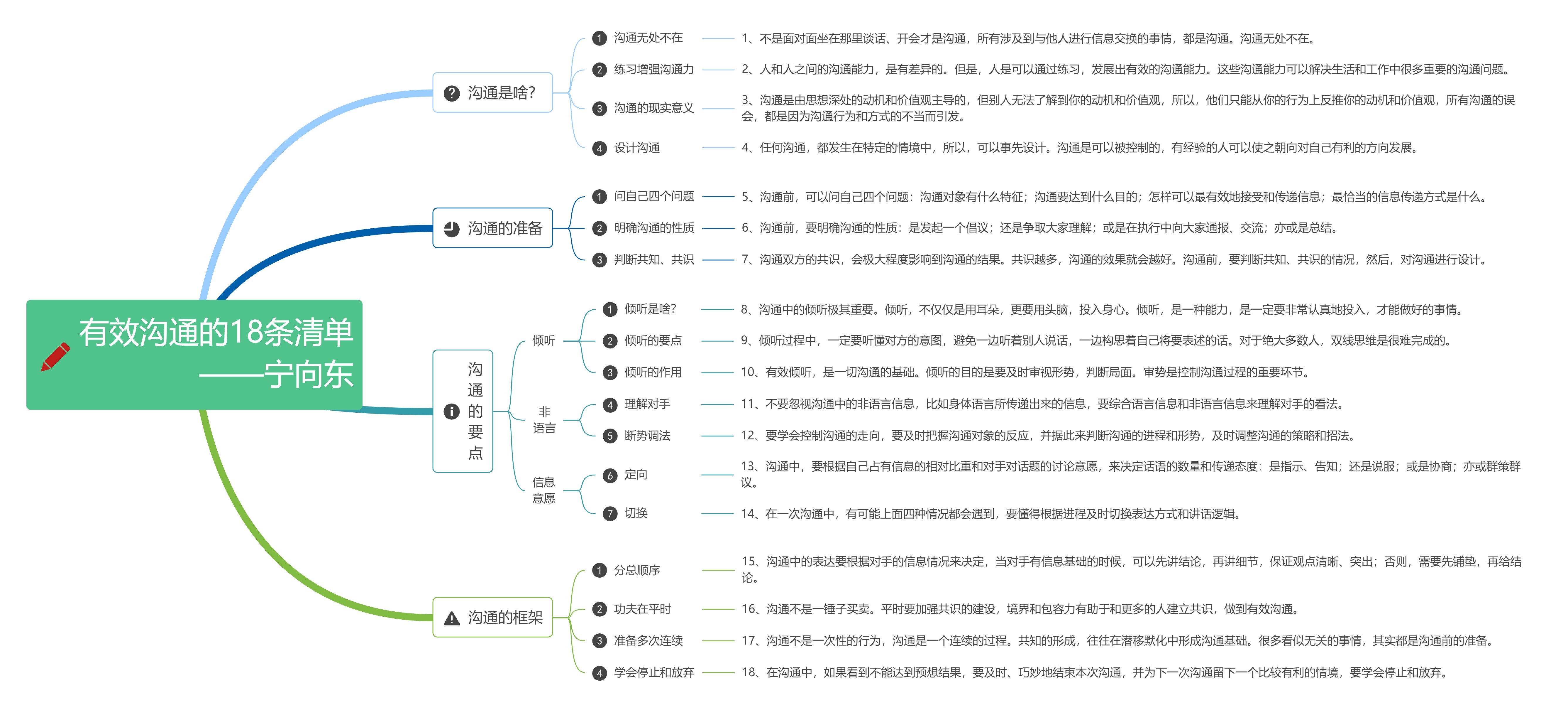Screen dimensions: 1568x710
Task: Select the 非语言 subgroup node
Action: (x=543, y=420)
